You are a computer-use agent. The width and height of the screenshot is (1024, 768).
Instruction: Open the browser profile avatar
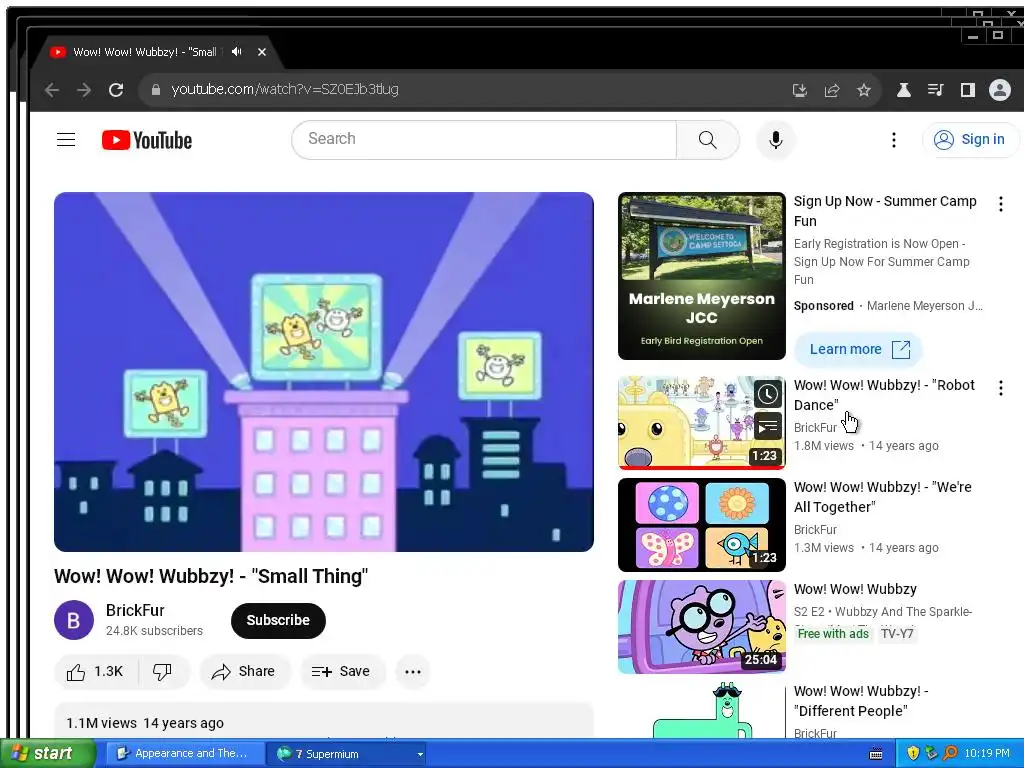(999, 90)
